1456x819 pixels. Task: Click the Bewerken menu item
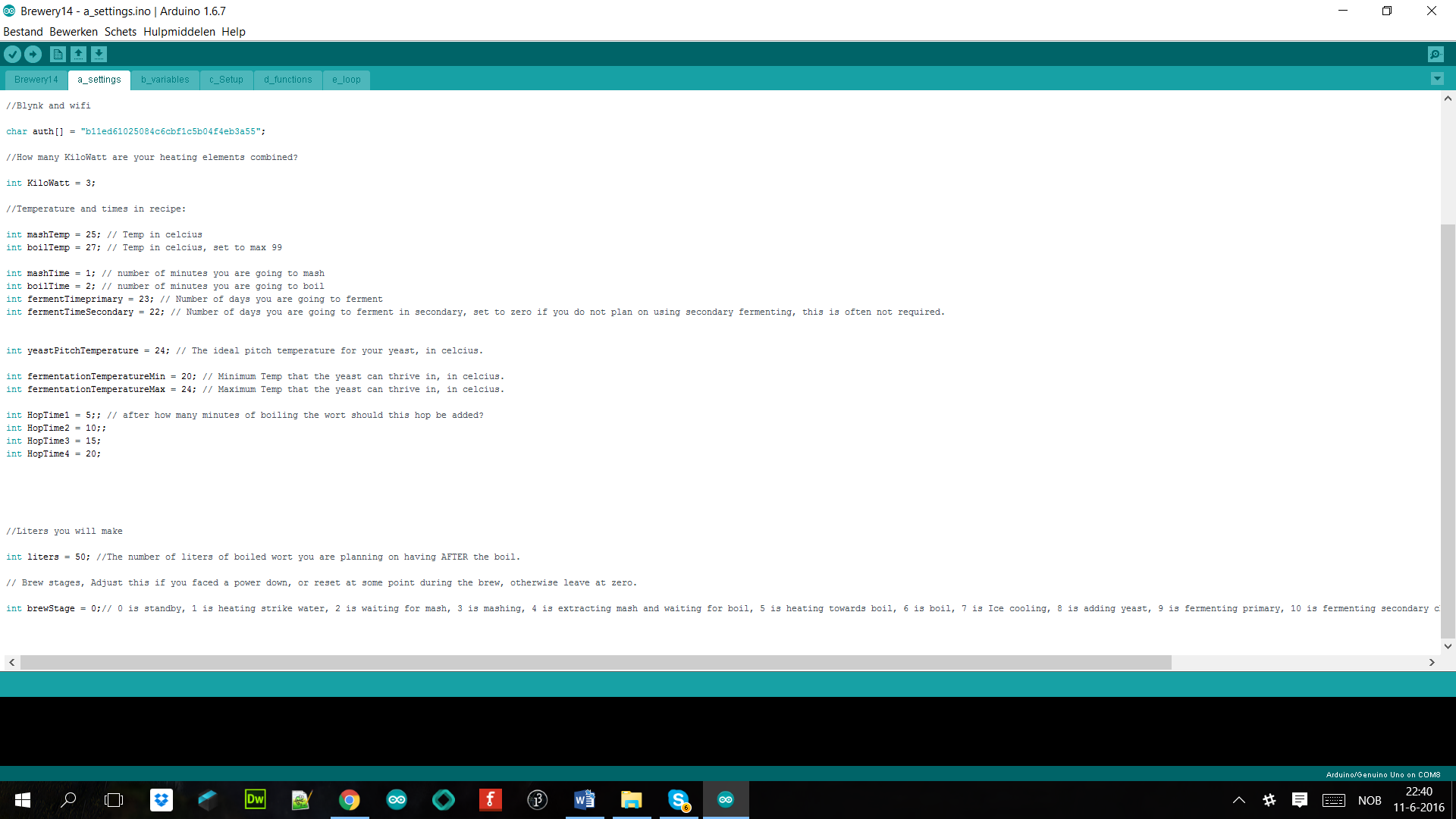73,31
